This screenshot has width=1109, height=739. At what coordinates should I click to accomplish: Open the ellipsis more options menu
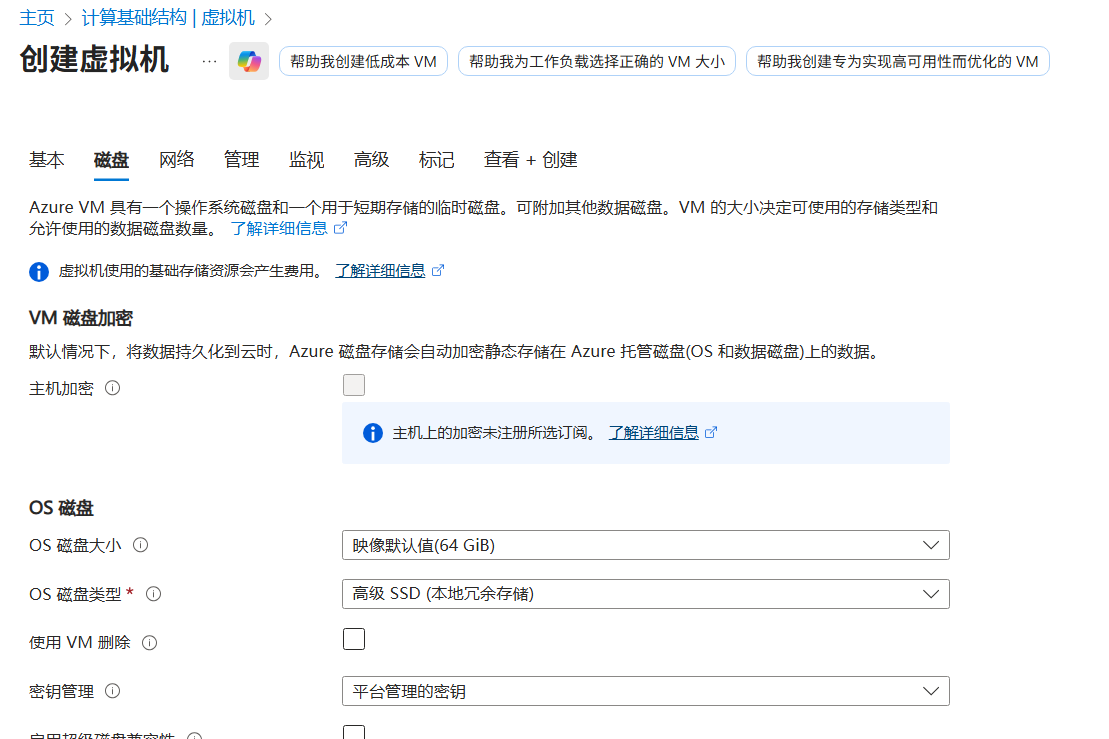[x=209, y=61]
